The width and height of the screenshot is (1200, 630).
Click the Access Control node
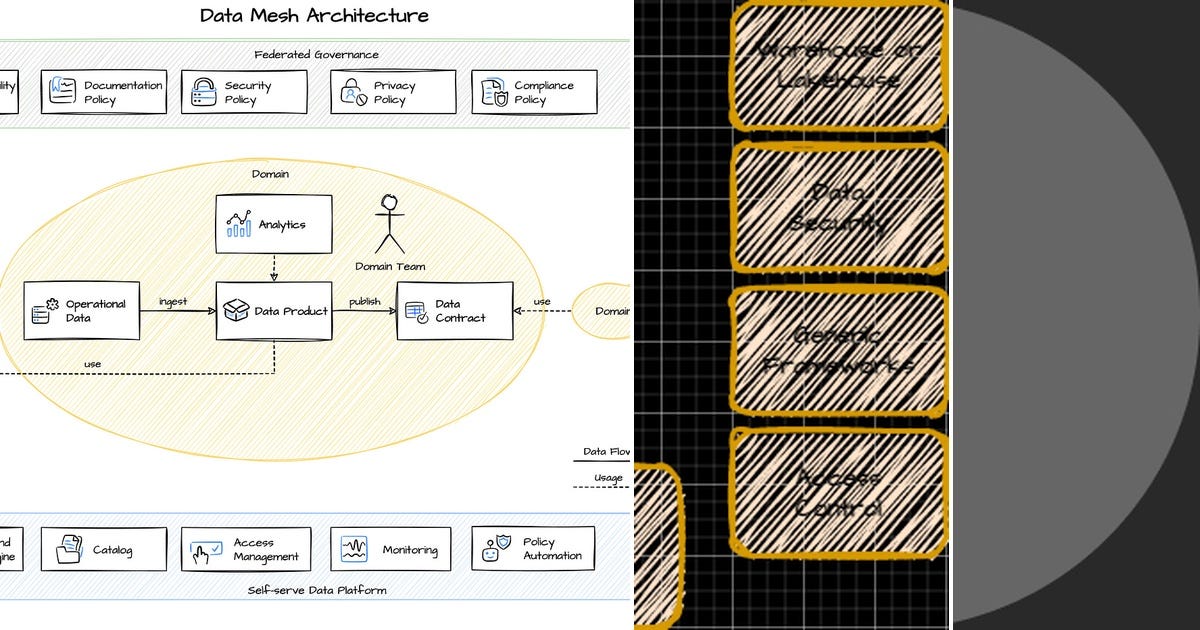point(840,490)
